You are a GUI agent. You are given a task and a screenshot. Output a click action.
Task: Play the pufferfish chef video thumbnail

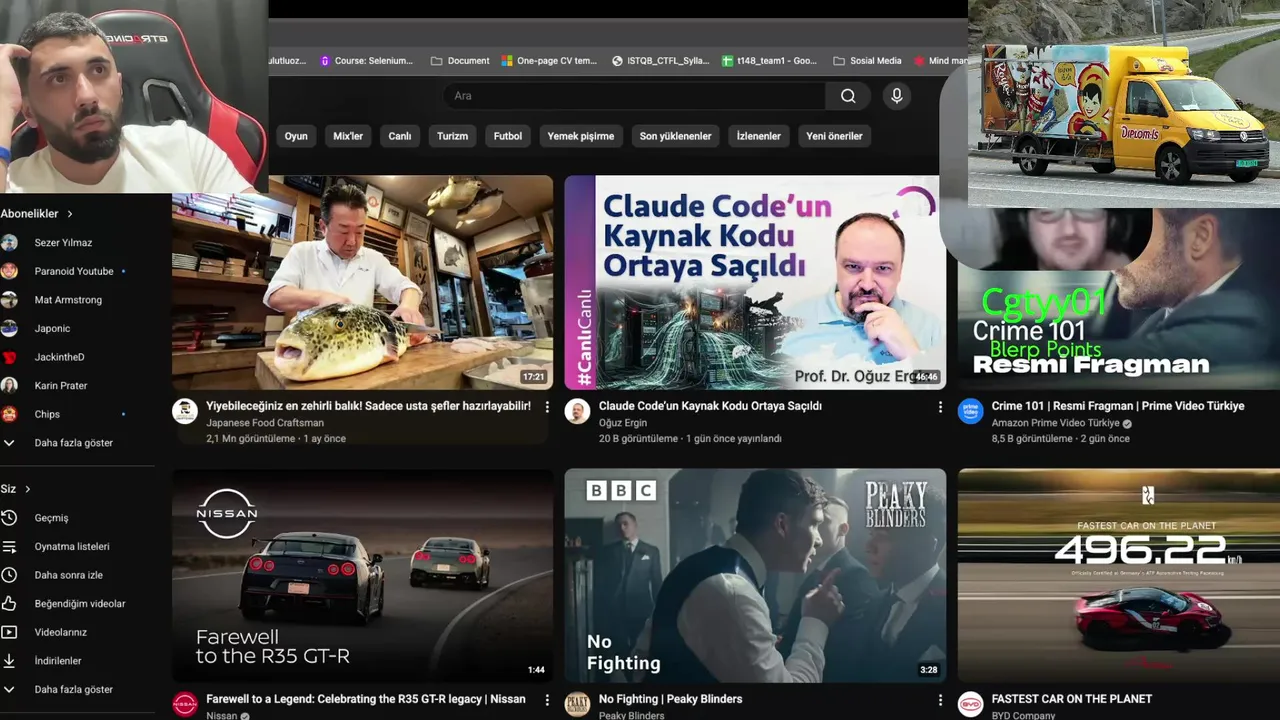pos(362,283)
